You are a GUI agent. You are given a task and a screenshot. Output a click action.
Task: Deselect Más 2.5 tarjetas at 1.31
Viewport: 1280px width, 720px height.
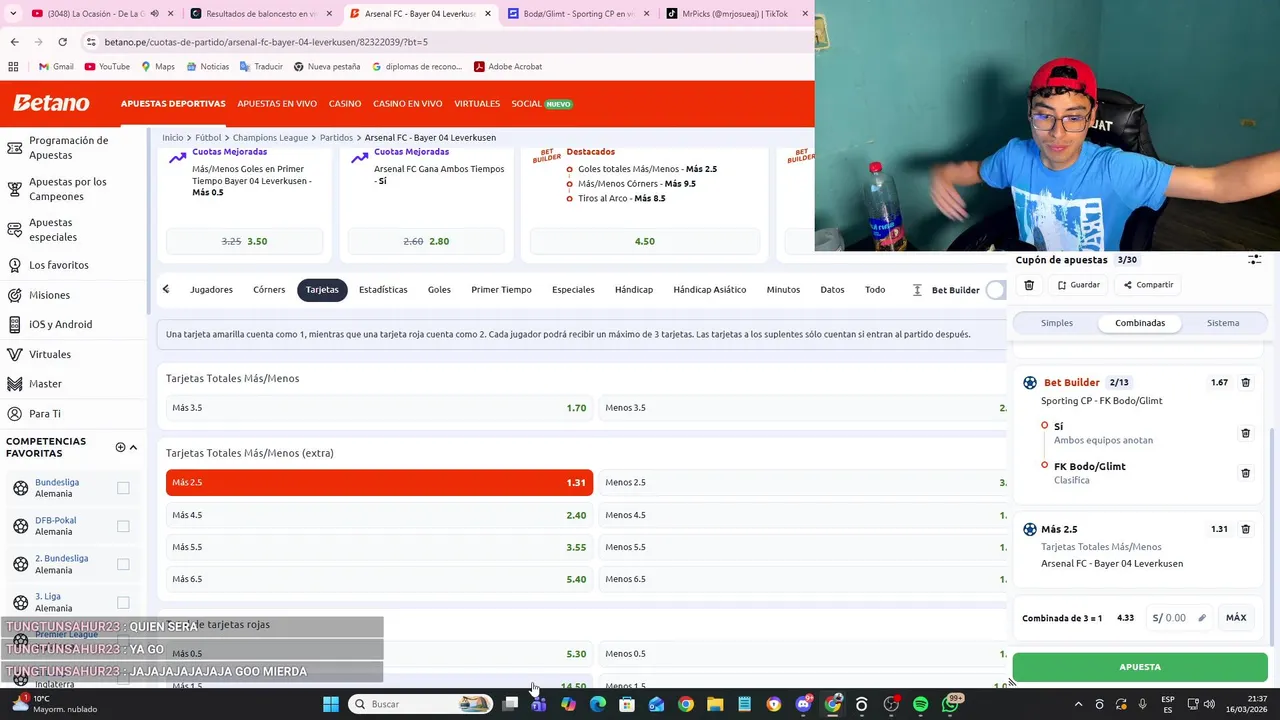379,482
